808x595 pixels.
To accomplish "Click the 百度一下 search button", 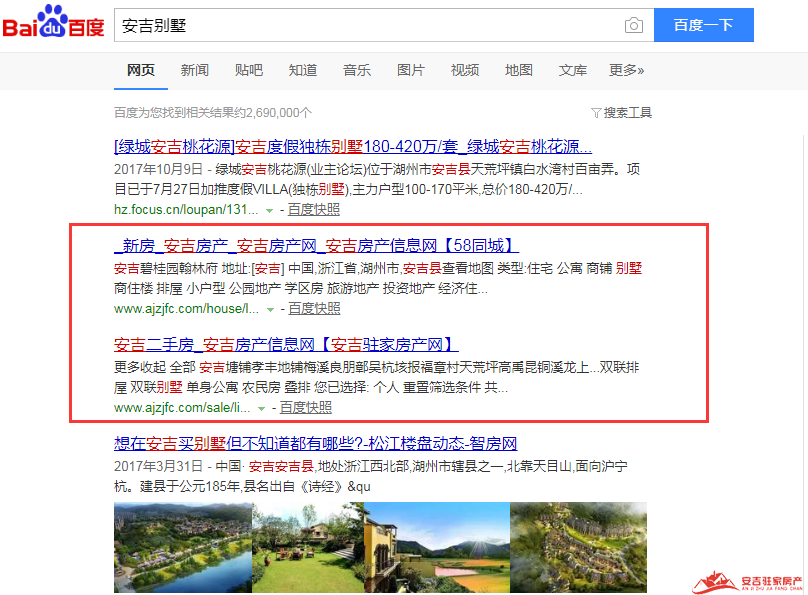I will (x=703, y=25).
